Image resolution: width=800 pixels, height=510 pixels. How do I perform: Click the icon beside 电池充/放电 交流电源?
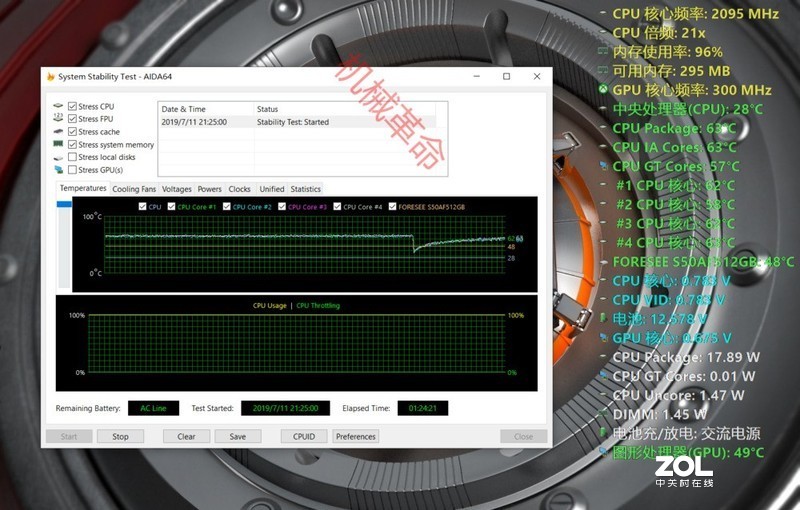pyautogui.click(x=604, y=433)
